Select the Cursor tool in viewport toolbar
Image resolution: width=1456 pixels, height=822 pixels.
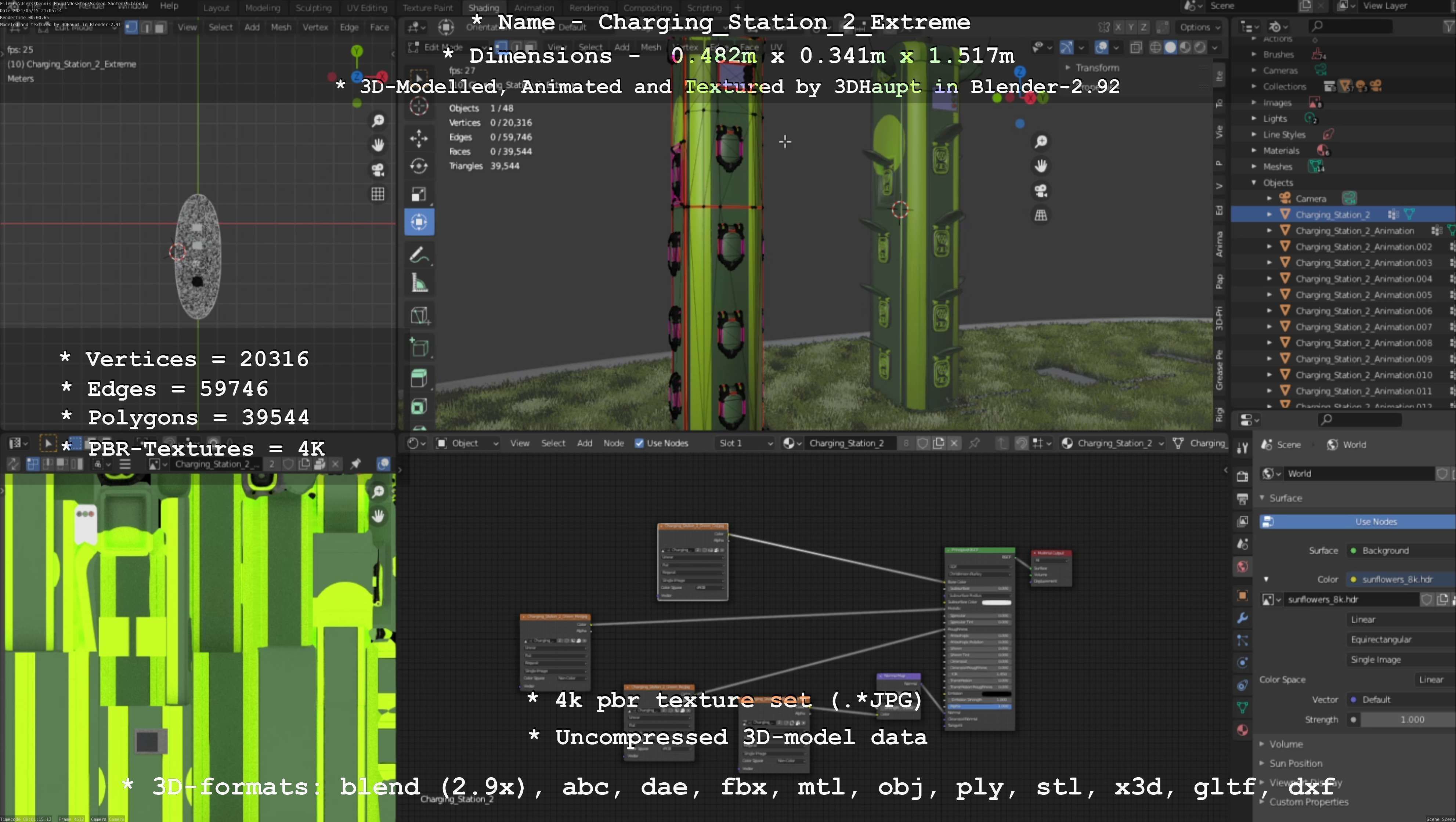[x=419, y=106]
